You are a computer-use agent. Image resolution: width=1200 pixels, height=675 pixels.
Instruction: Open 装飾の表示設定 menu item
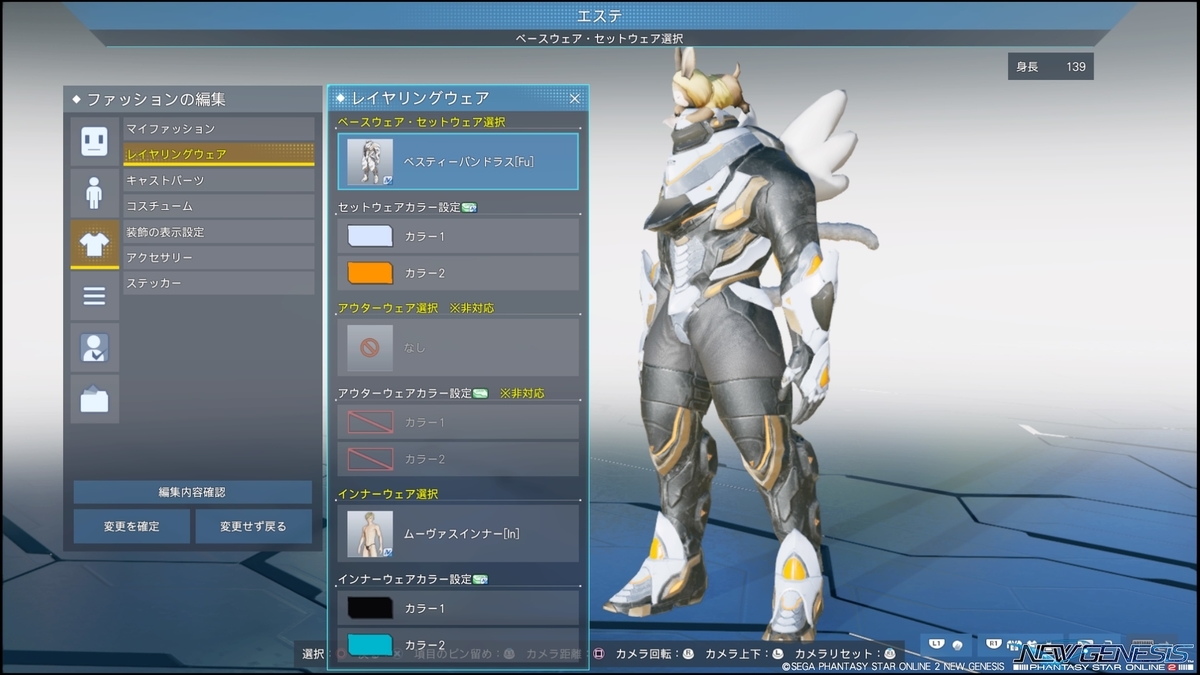tap(219, 232)
